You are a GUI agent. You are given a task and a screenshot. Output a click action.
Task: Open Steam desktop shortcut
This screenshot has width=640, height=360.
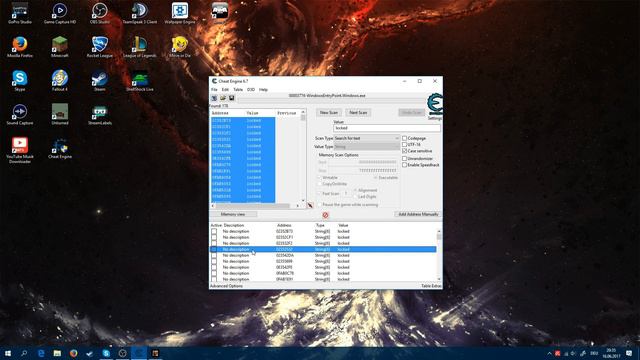100,80
